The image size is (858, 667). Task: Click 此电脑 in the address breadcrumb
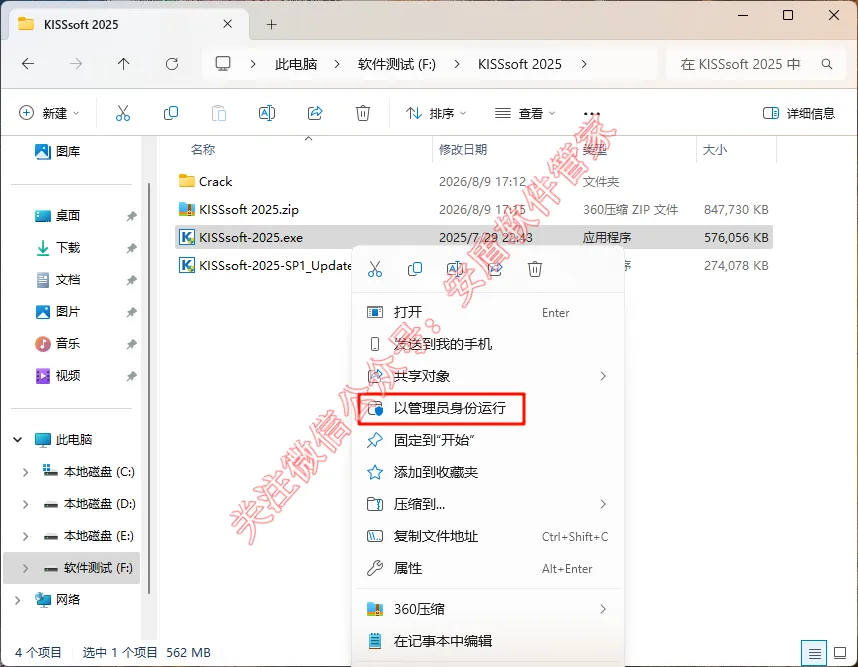coord(296,64)
